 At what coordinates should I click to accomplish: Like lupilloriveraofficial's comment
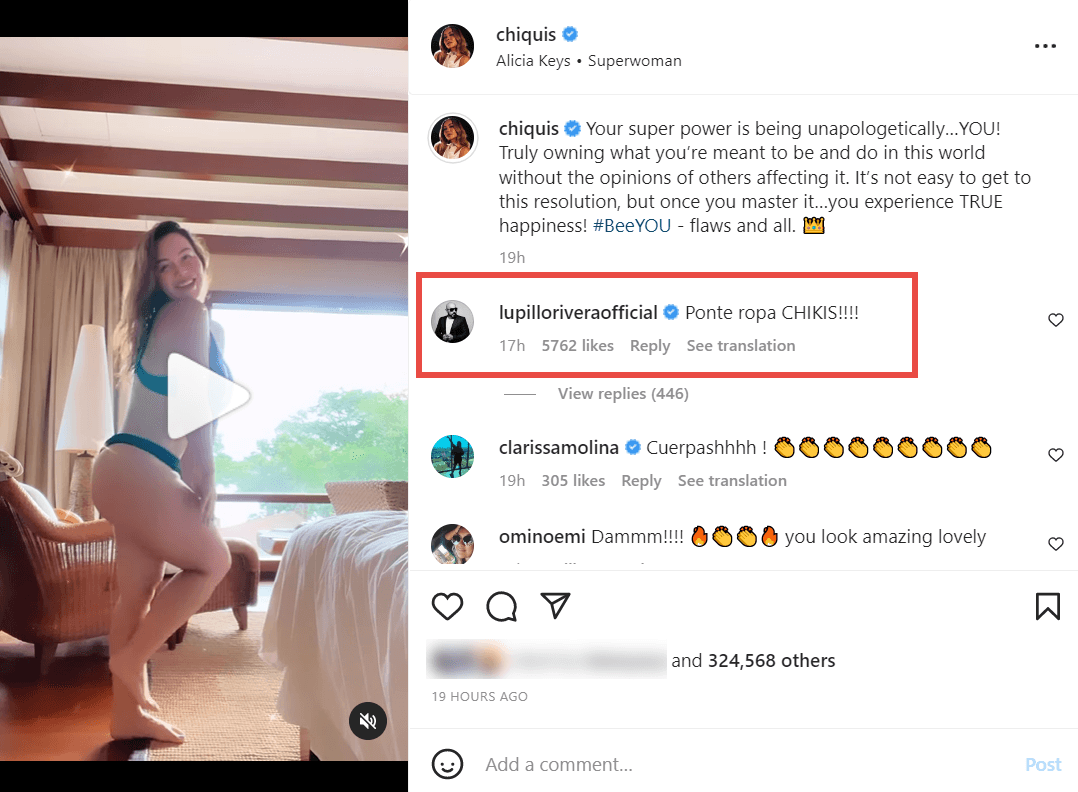point(1055,320)
